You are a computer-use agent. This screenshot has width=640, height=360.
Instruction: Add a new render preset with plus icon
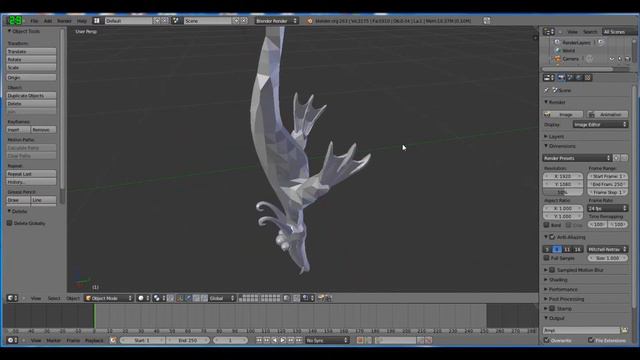coord(616,158)
